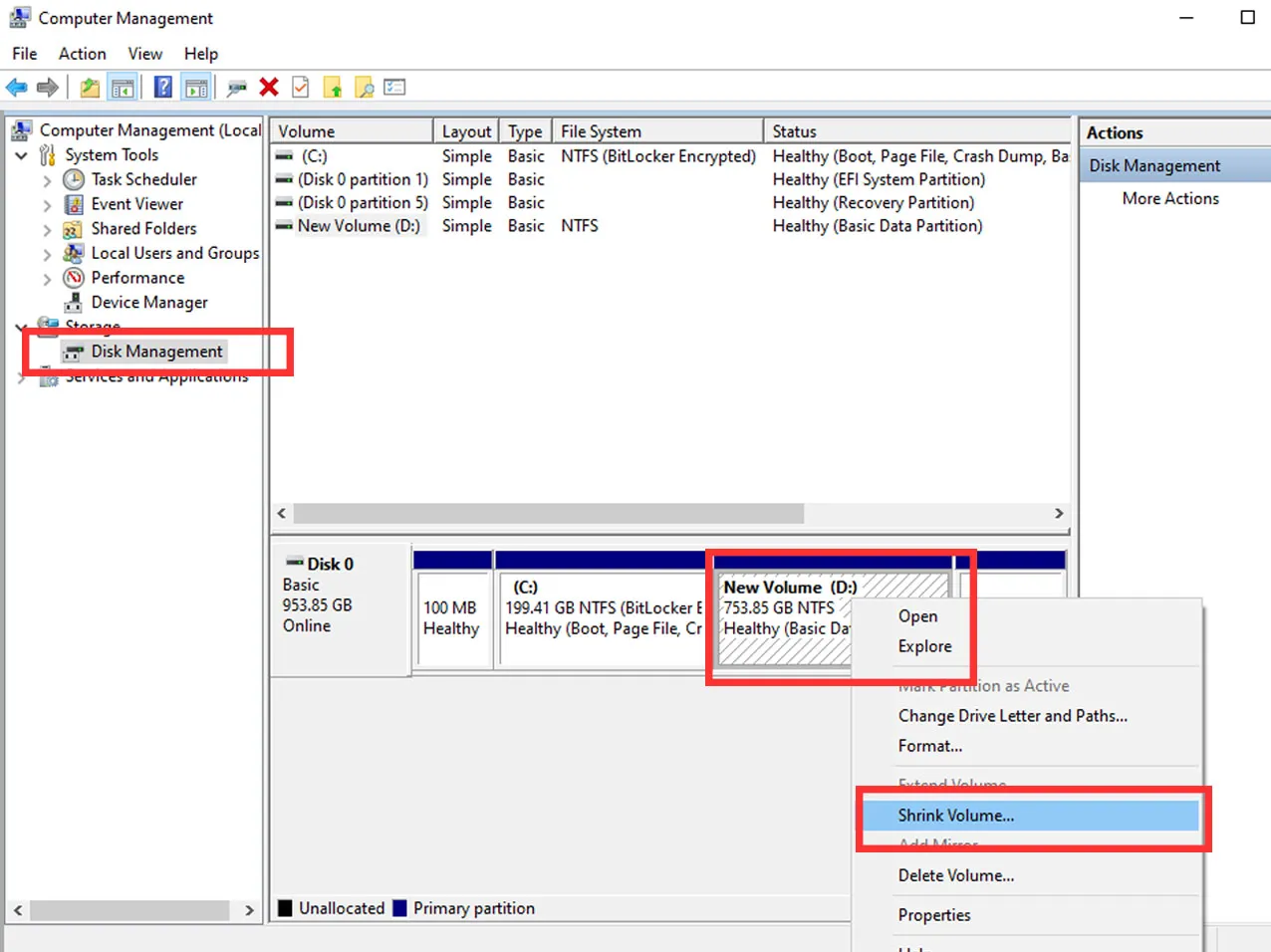Click the Event Viewer icon in tree
The height and width of the screenshot is (952, 1271).
(x=73, y=204)
